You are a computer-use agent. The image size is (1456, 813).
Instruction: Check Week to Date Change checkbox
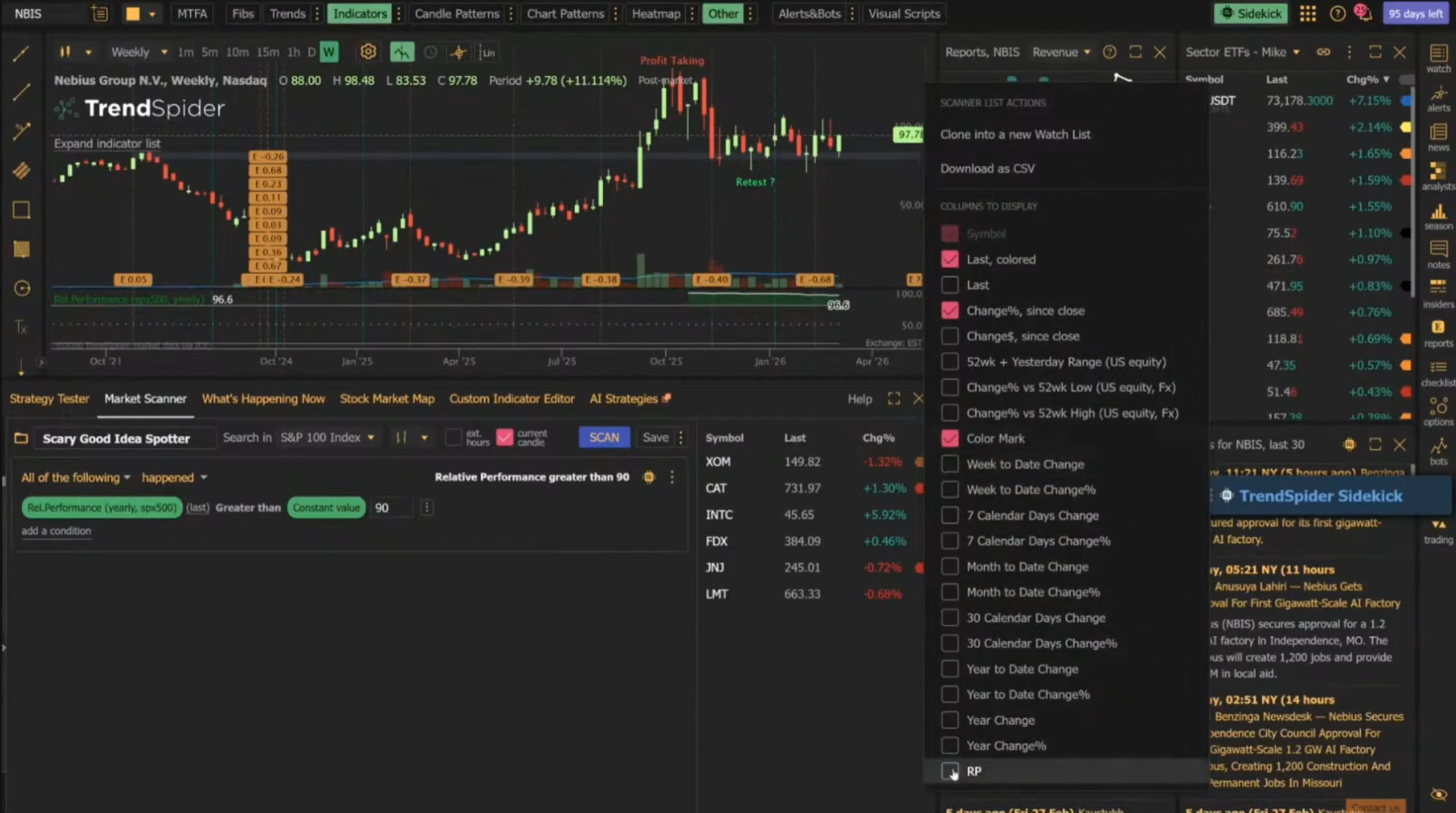coord(949,464)
